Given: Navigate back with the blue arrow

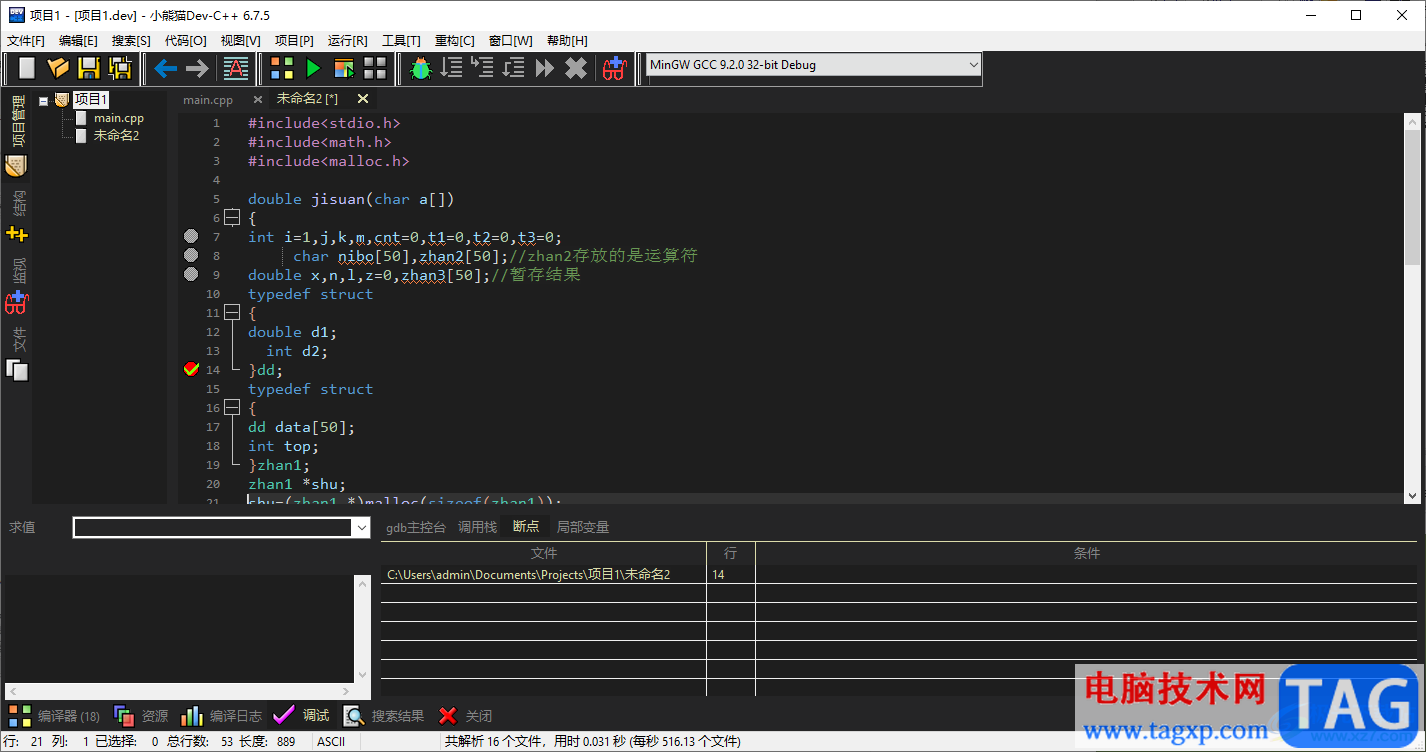Looking at the screenshot, I should pyautogui.click(x=166, y=68).
